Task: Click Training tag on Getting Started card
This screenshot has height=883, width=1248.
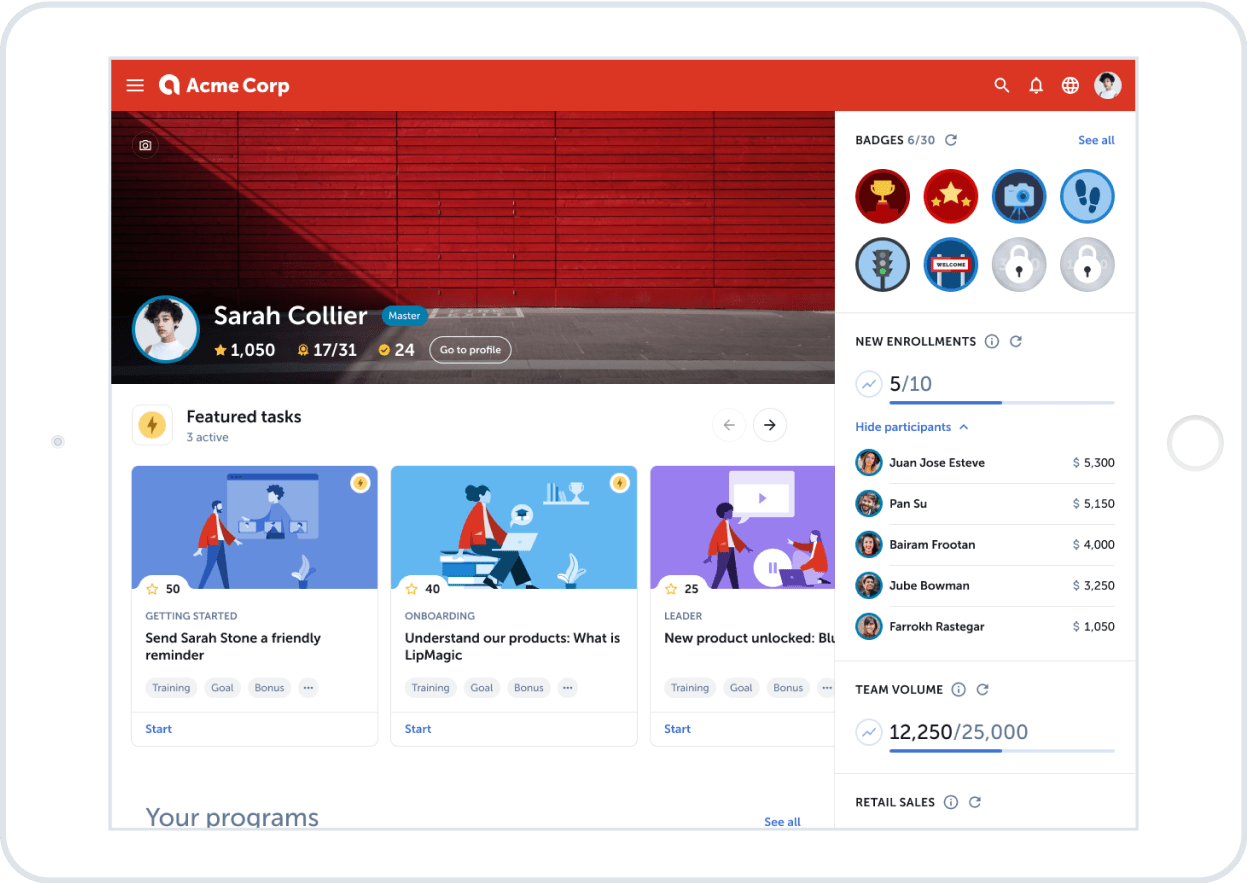Action: coord(171,688)
